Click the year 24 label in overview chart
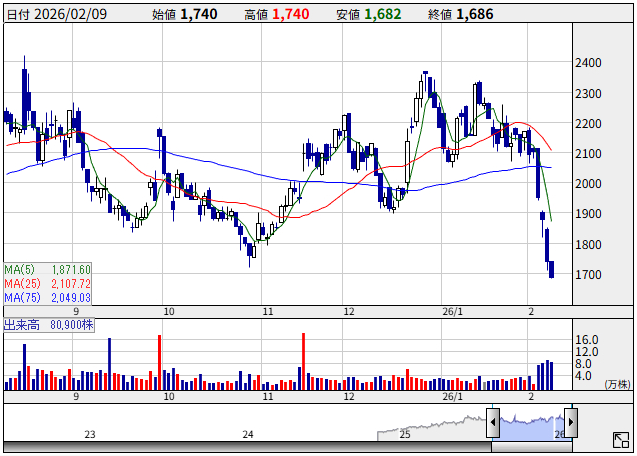637x456 pixels. point(248,434)
